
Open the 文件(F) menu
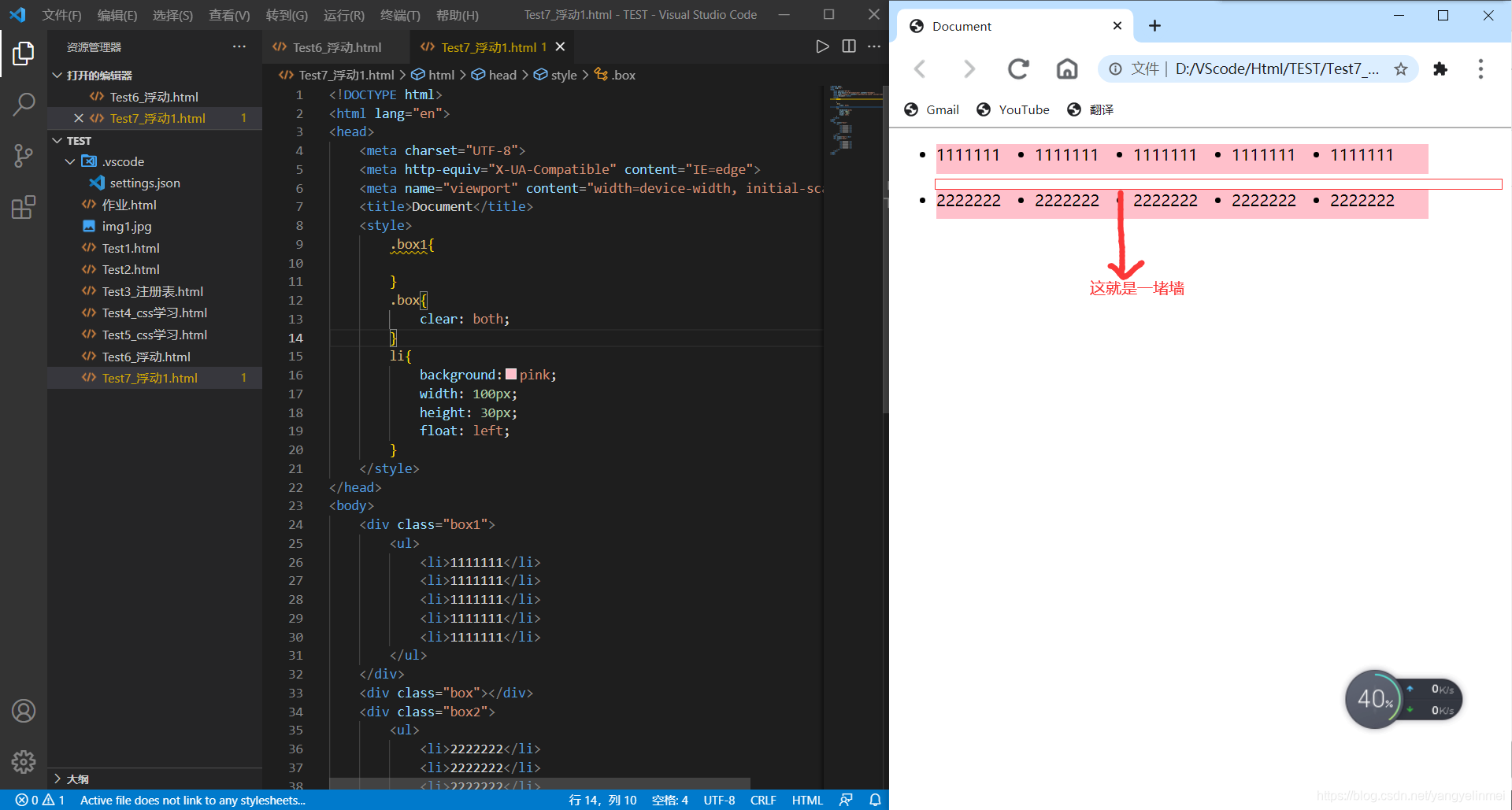[x=61, y=15]
